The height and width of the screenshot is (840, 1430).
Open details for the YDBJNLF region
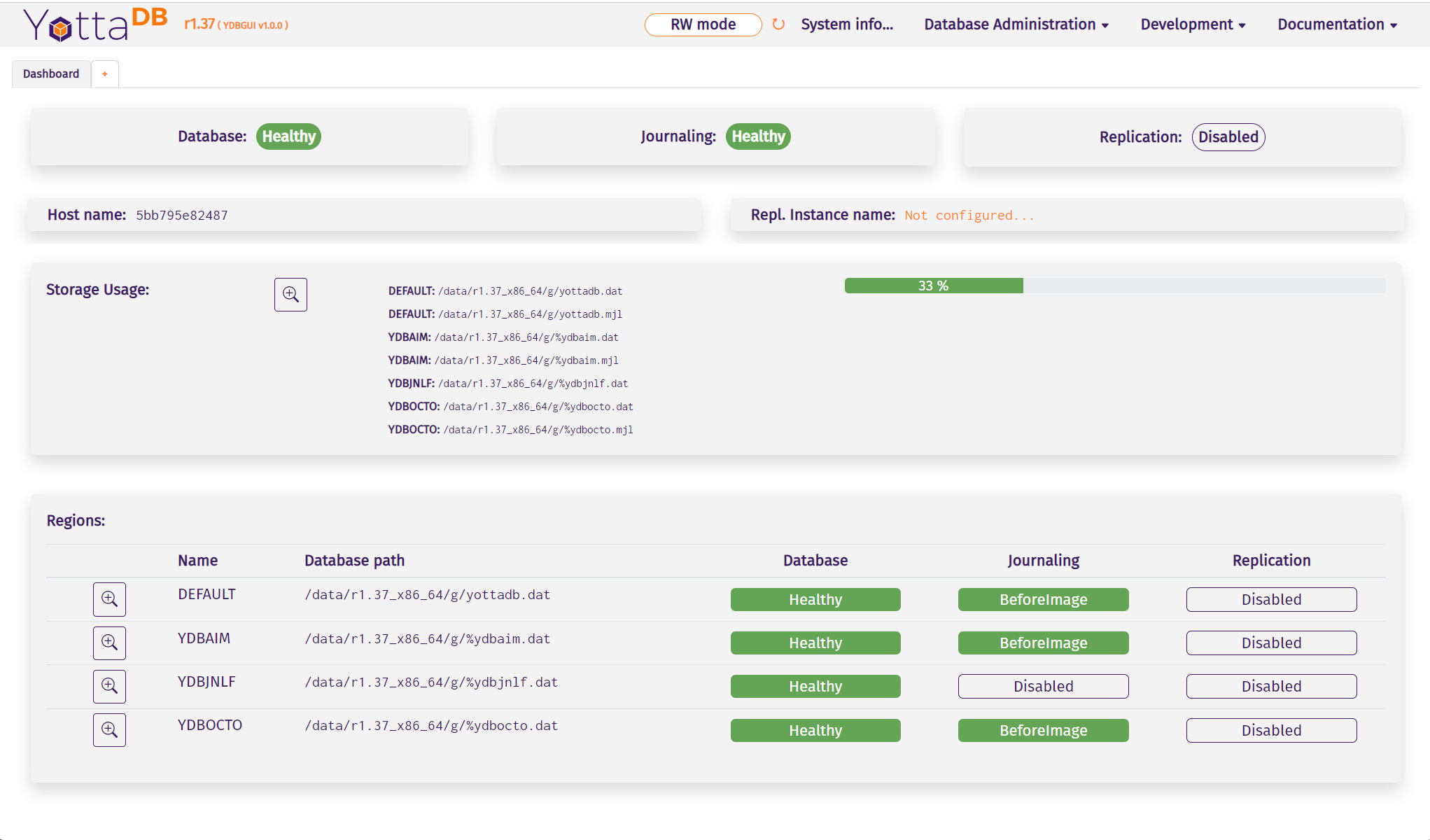pos(109,686)
